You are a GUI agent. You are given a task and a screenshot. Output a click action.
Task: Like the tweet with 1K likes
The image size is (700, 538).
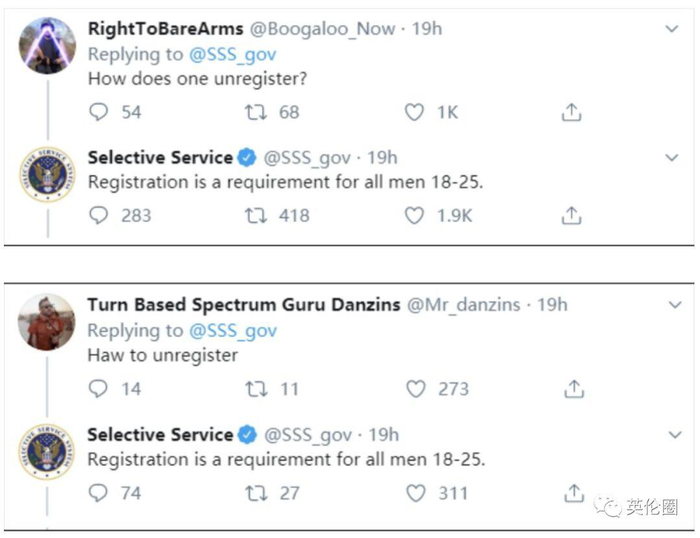click(x=414, y=112)
